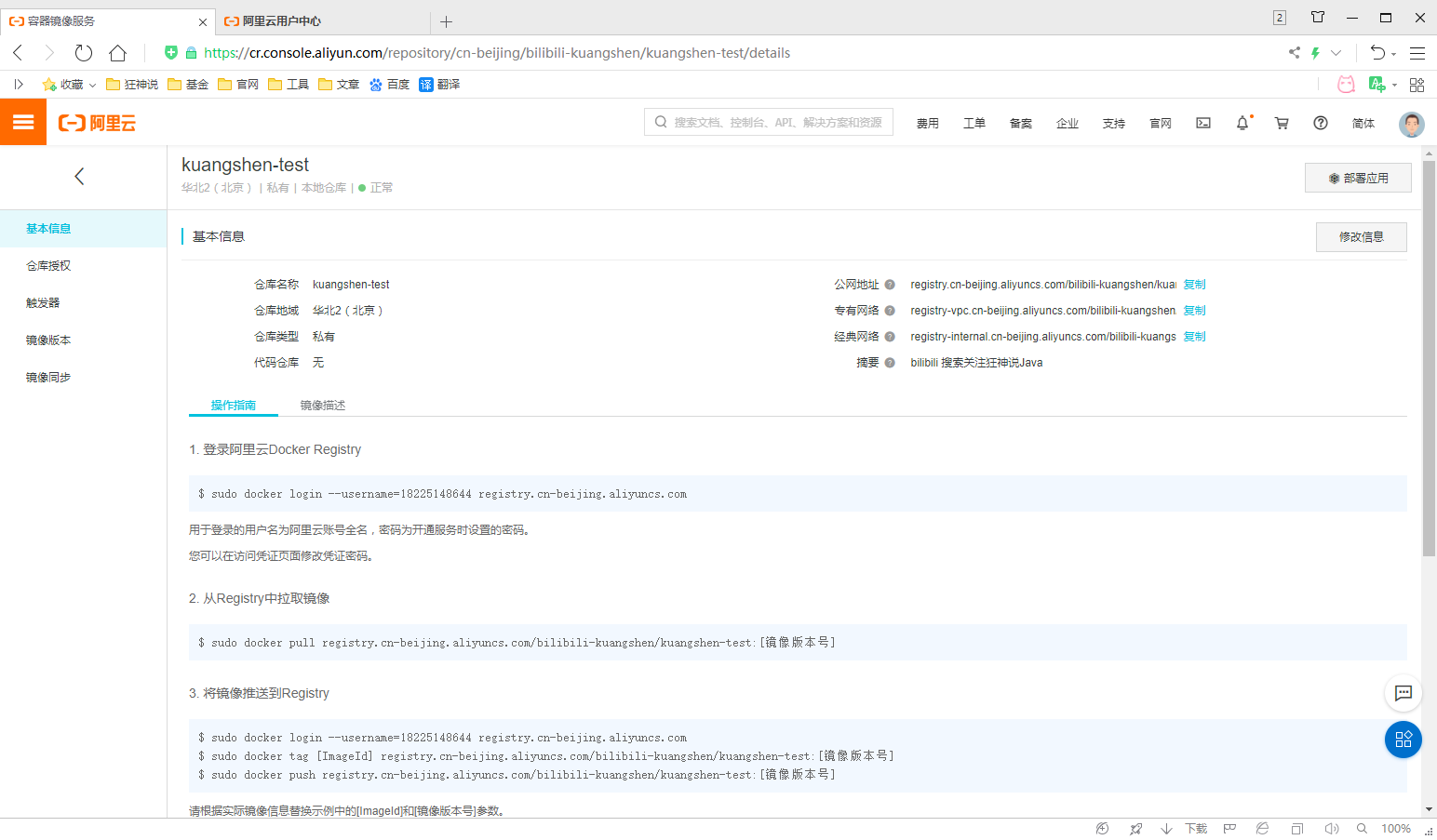Collapse the left sidebar with the chevron

(79, 176)
